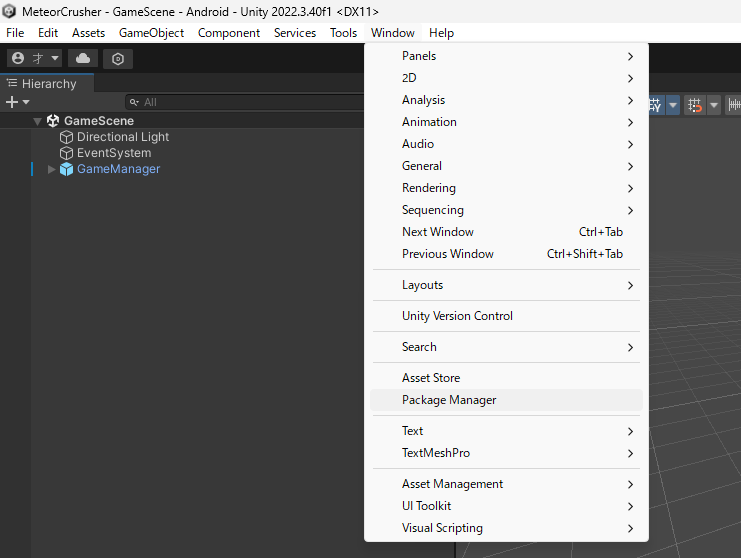This screenshot has height=558, width=741.
Task: Open the Package Manager window
Action: tap(506, 400)
